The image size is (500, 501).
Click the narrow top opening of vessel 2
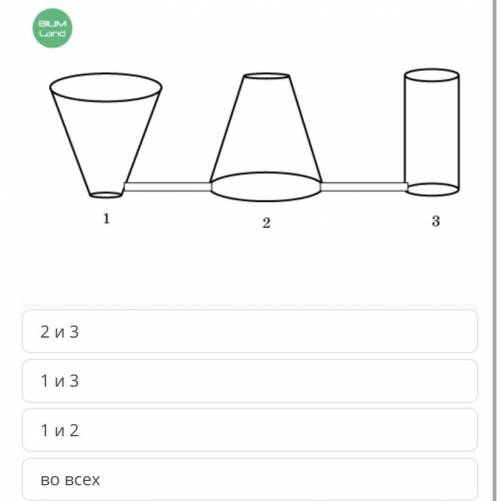coord(266,76)
